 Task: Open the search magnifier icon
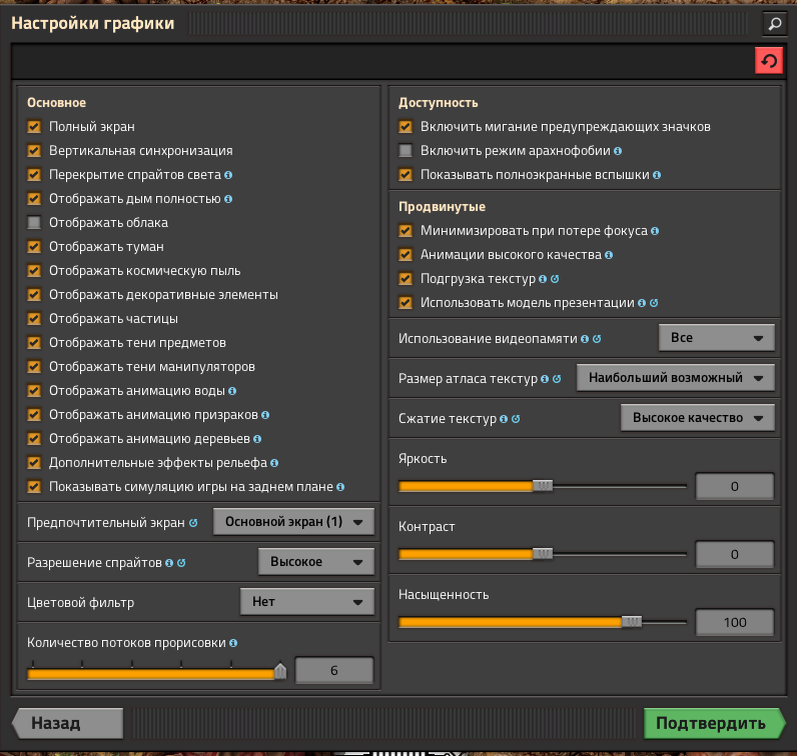(x=774, y=23)
